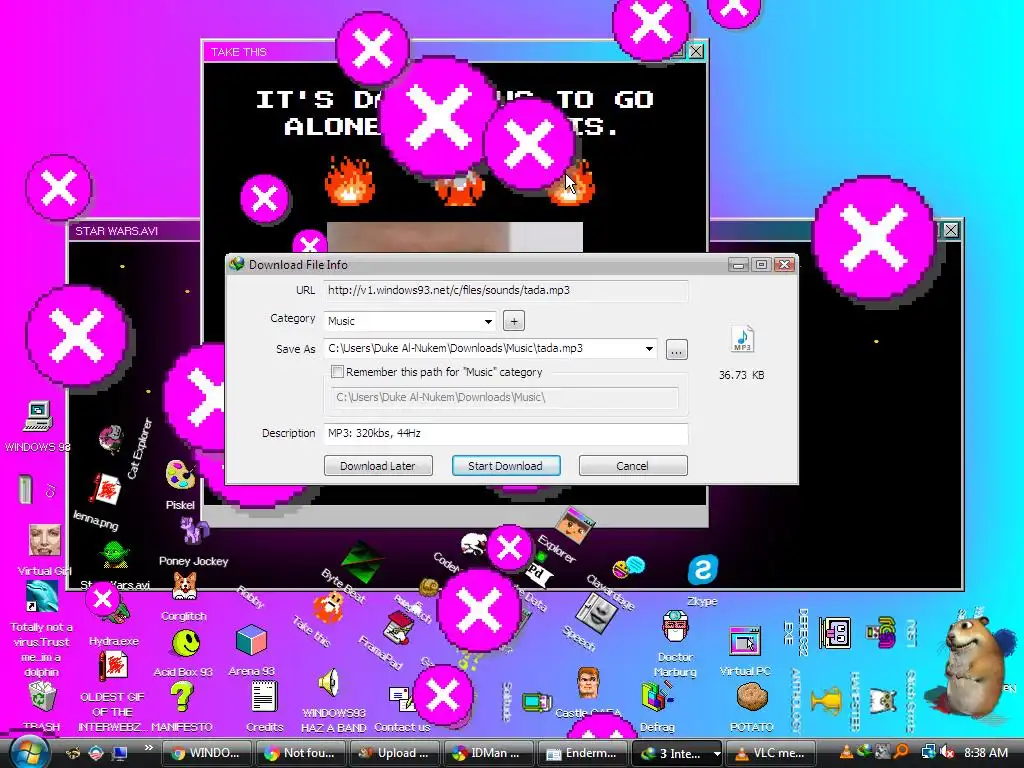
Task: Launch the Virtual PC icon
Action: click(744, 641)
